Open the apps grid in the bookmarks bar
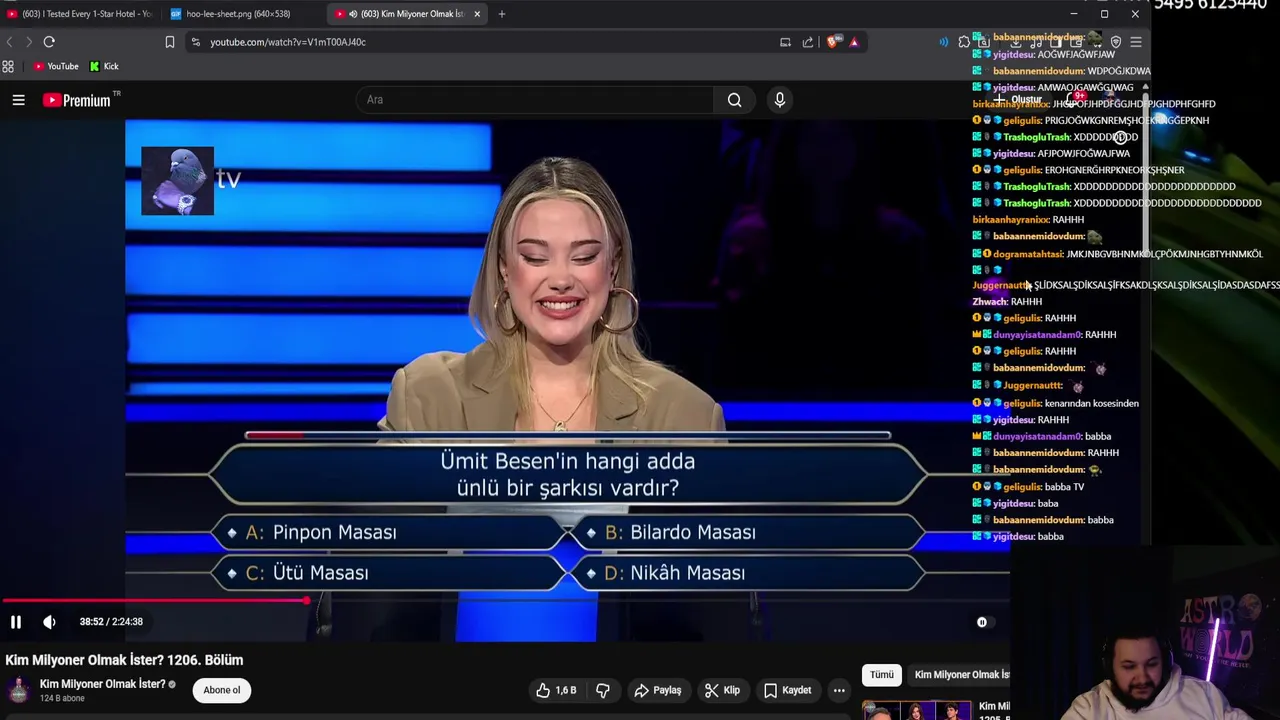Image resolution: width=1280 pixels, height=720 pixels. 8,67
